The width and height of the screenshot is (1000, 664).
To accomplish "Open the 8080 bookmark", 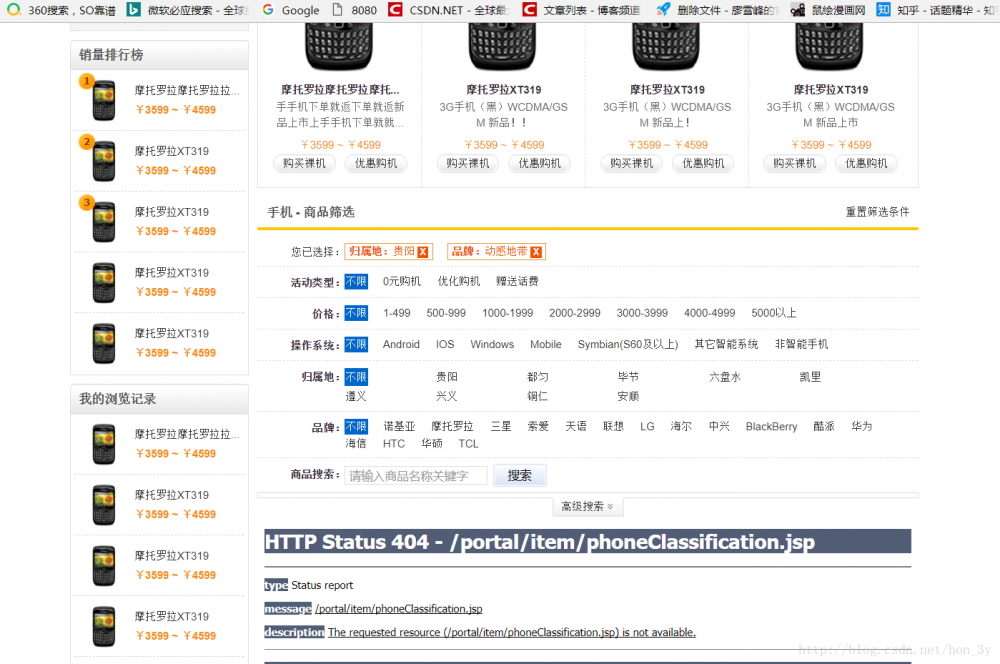I will tap(355, 10).
